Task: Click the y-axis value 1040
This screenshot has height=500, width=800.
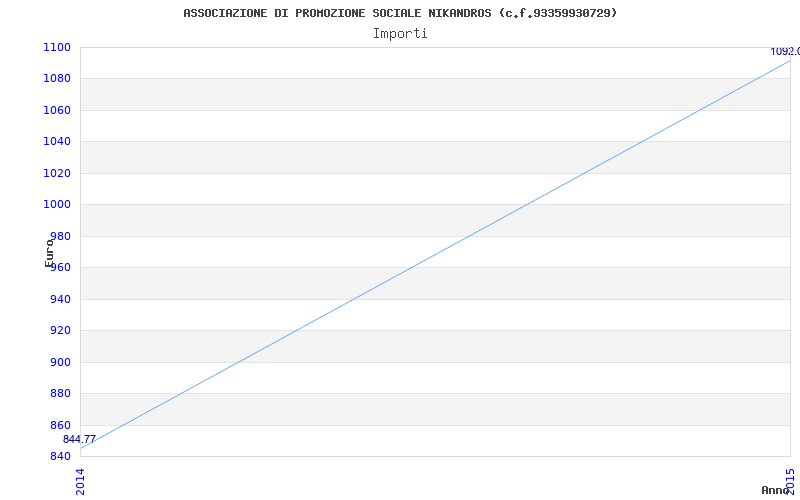Action: (57, 141)
